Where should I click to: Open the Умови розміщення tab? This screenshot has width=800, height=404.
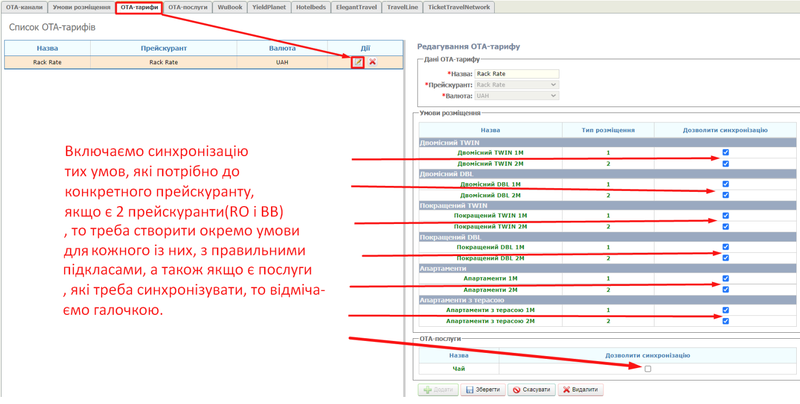[x=82, y=7]
